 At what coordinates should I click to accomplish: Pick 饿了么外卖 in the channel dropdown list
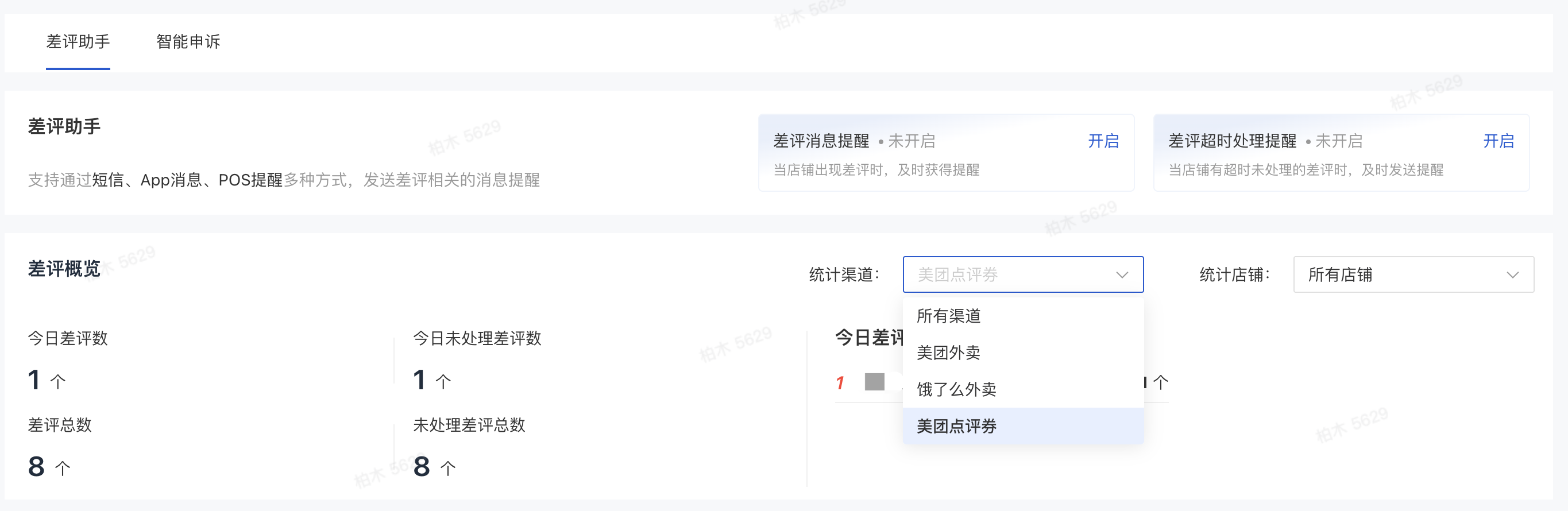tap(956, 389)
